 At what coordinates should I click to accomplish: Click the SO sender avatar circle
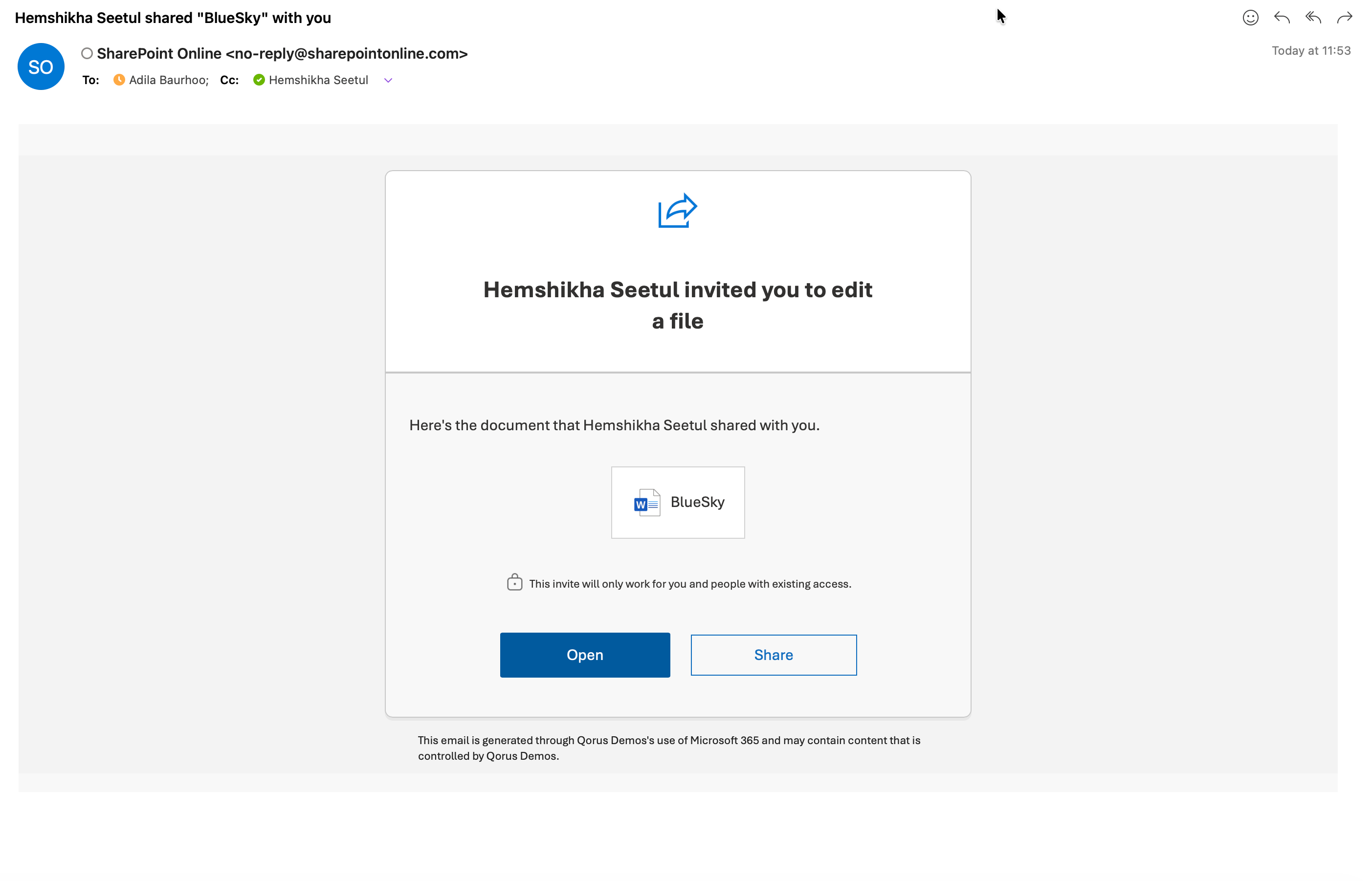click(41, 67)
